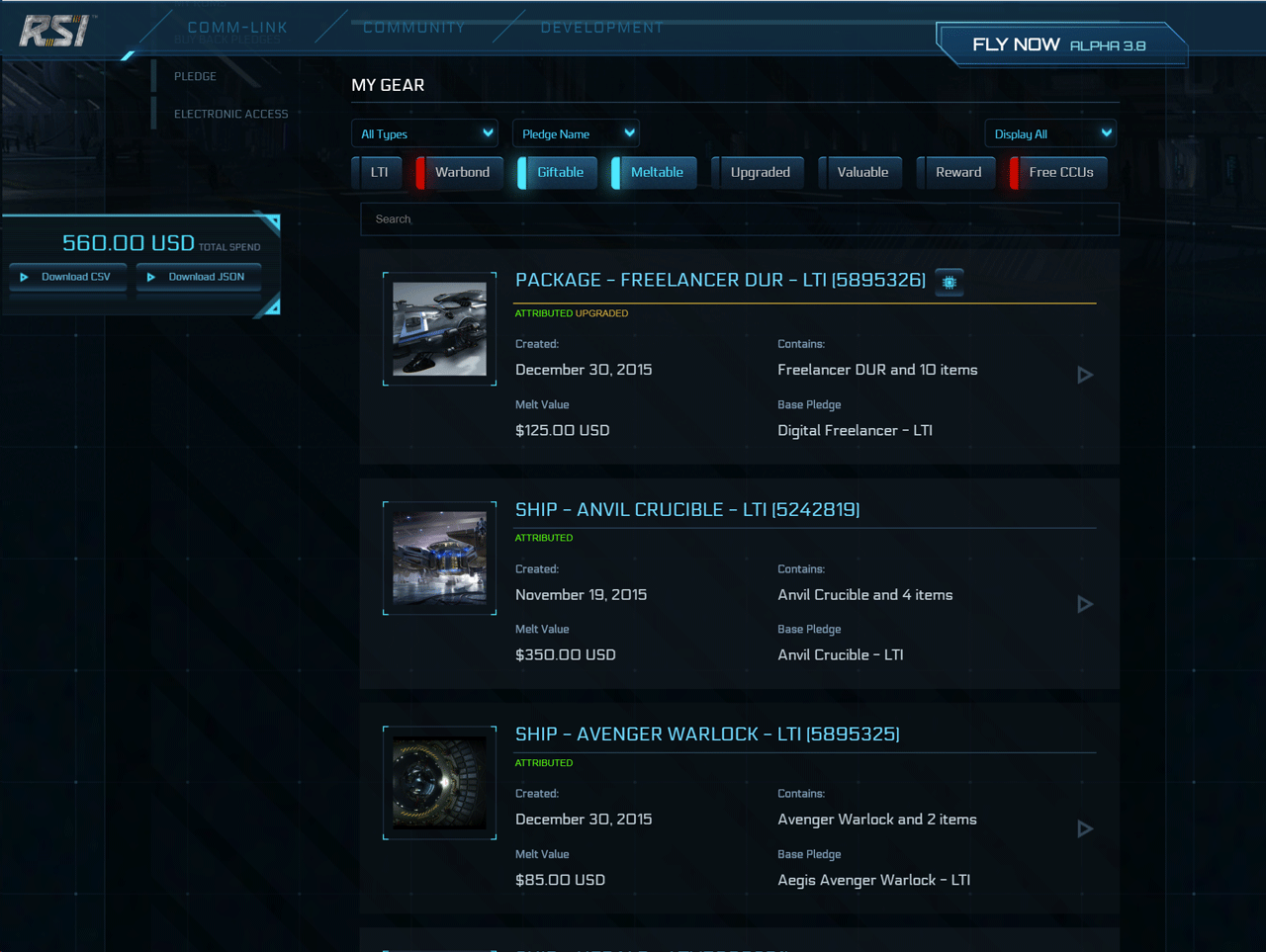The width and height of the screenshot is (1266, 952).
Task: Click Avenger Warlock melt value $85.00 USD
Action: coord(560,881)
